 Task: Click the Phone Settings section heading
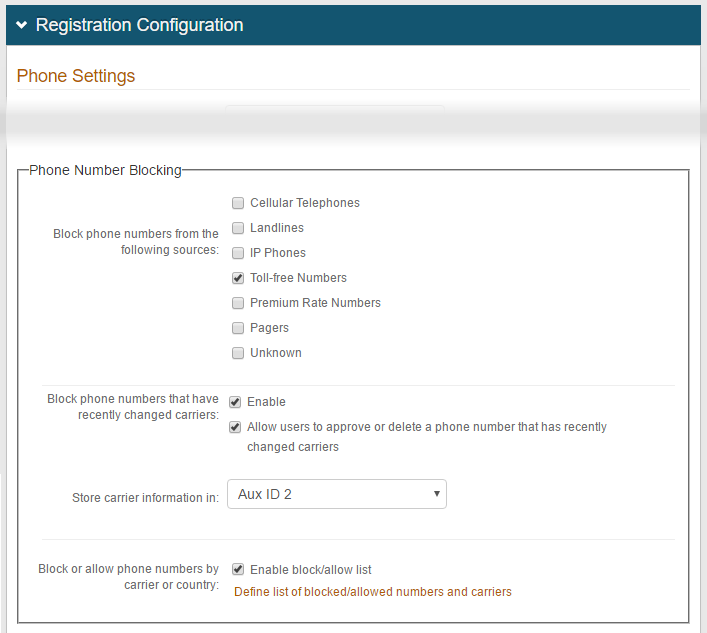[76, 76]
